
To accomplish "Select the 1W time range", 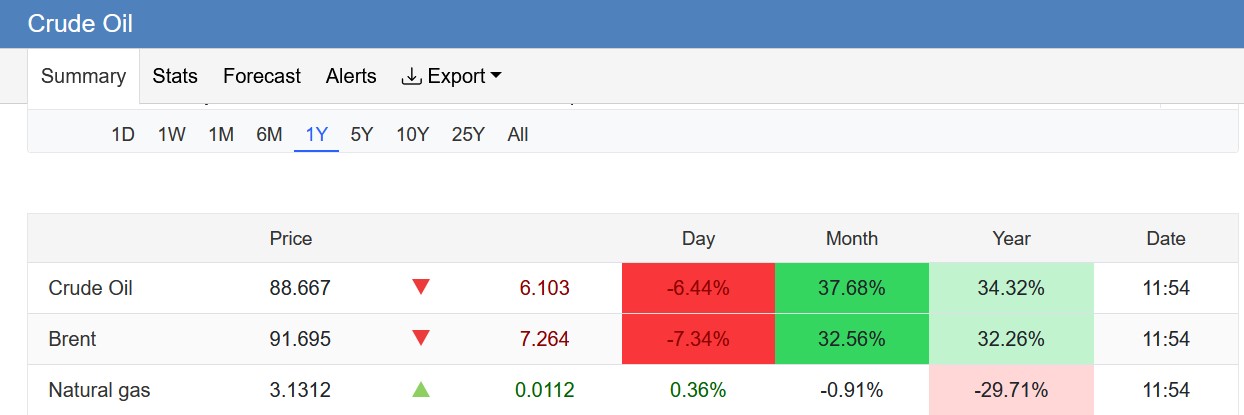I will [172, 134].
